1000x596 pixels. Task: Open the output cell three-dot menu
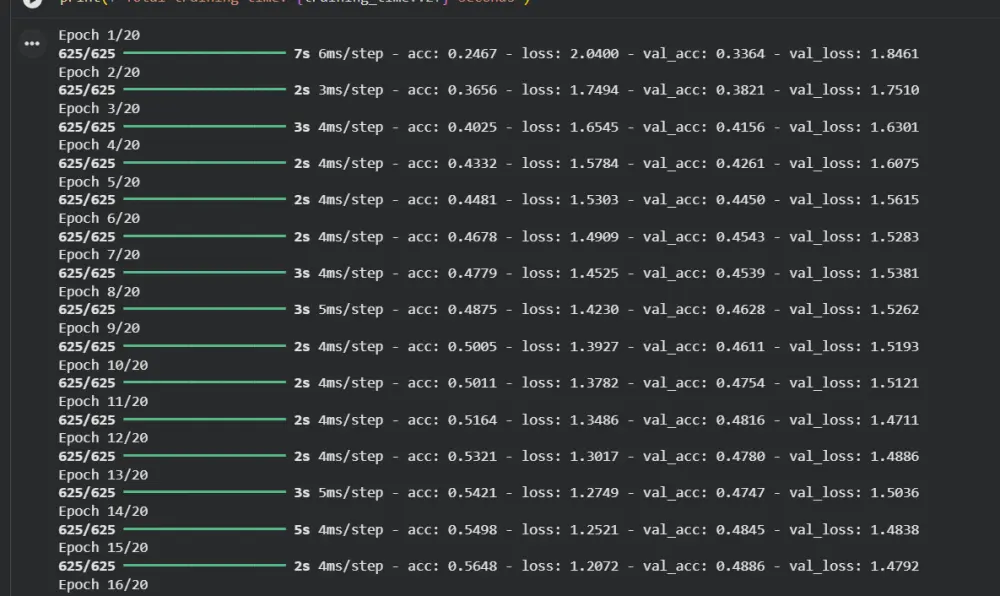(32, 44)
